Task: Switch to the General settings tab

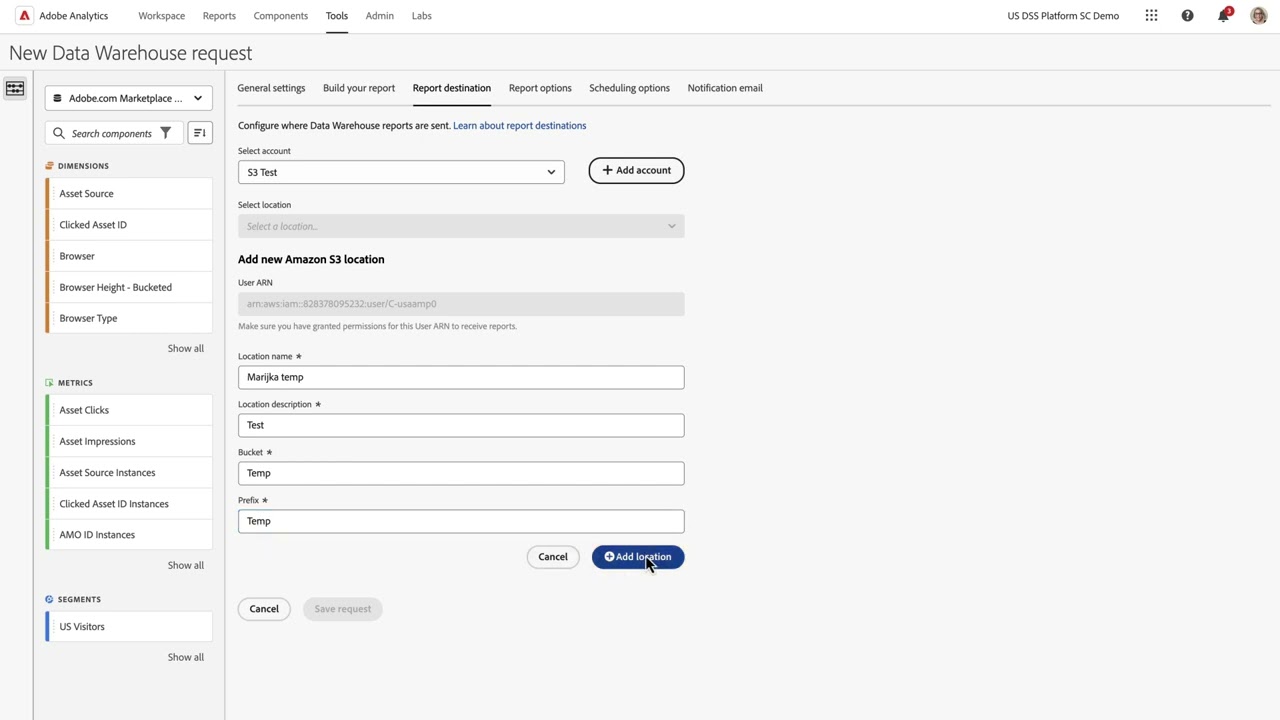Action: [271, 88]
